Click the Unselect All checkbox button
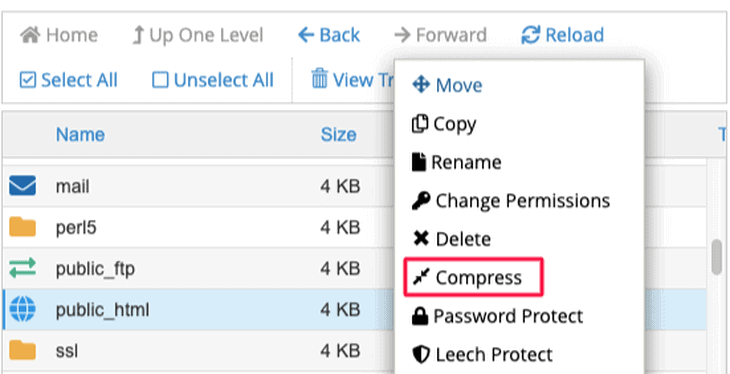Image resolution: width=730 pixels, height=374 pixels. click(213, 80)
